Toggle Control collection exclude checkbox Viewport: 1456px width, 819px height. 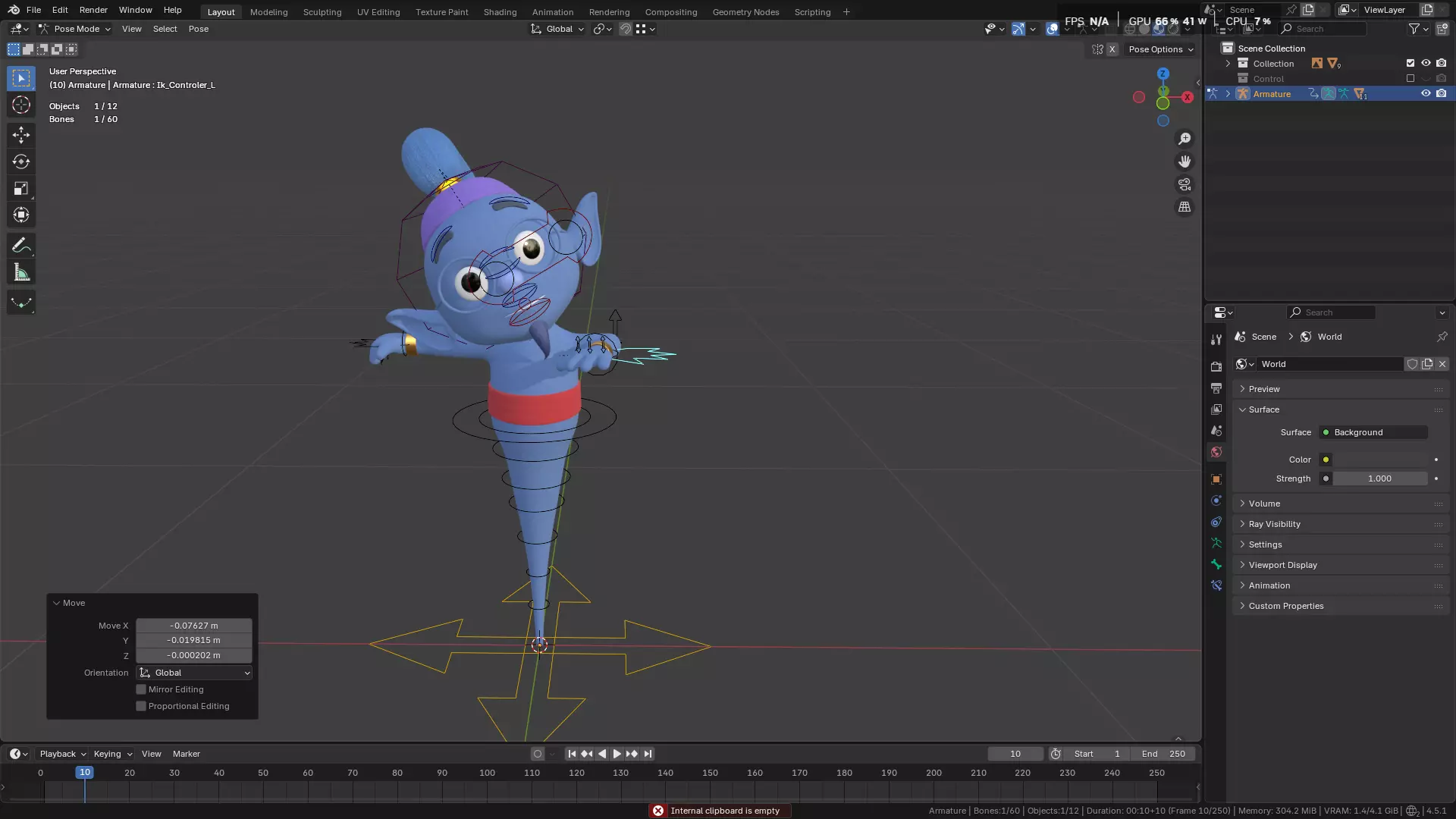[x=1410, y=79]
